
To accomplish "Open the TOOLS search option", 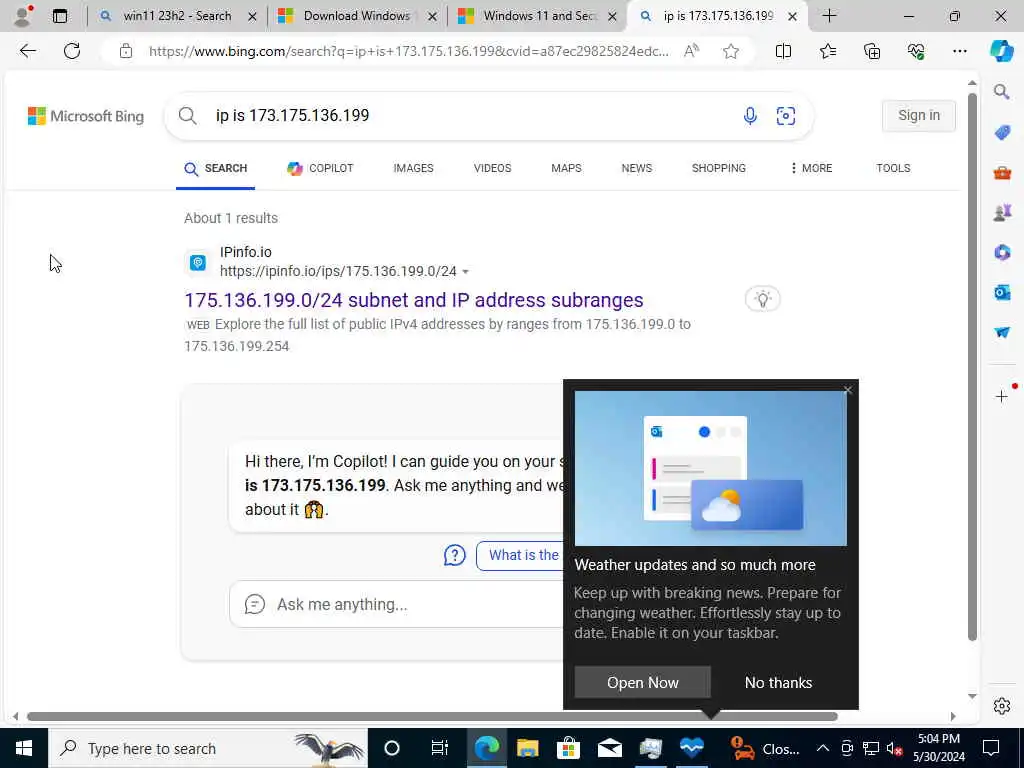I will click(893, 168).
